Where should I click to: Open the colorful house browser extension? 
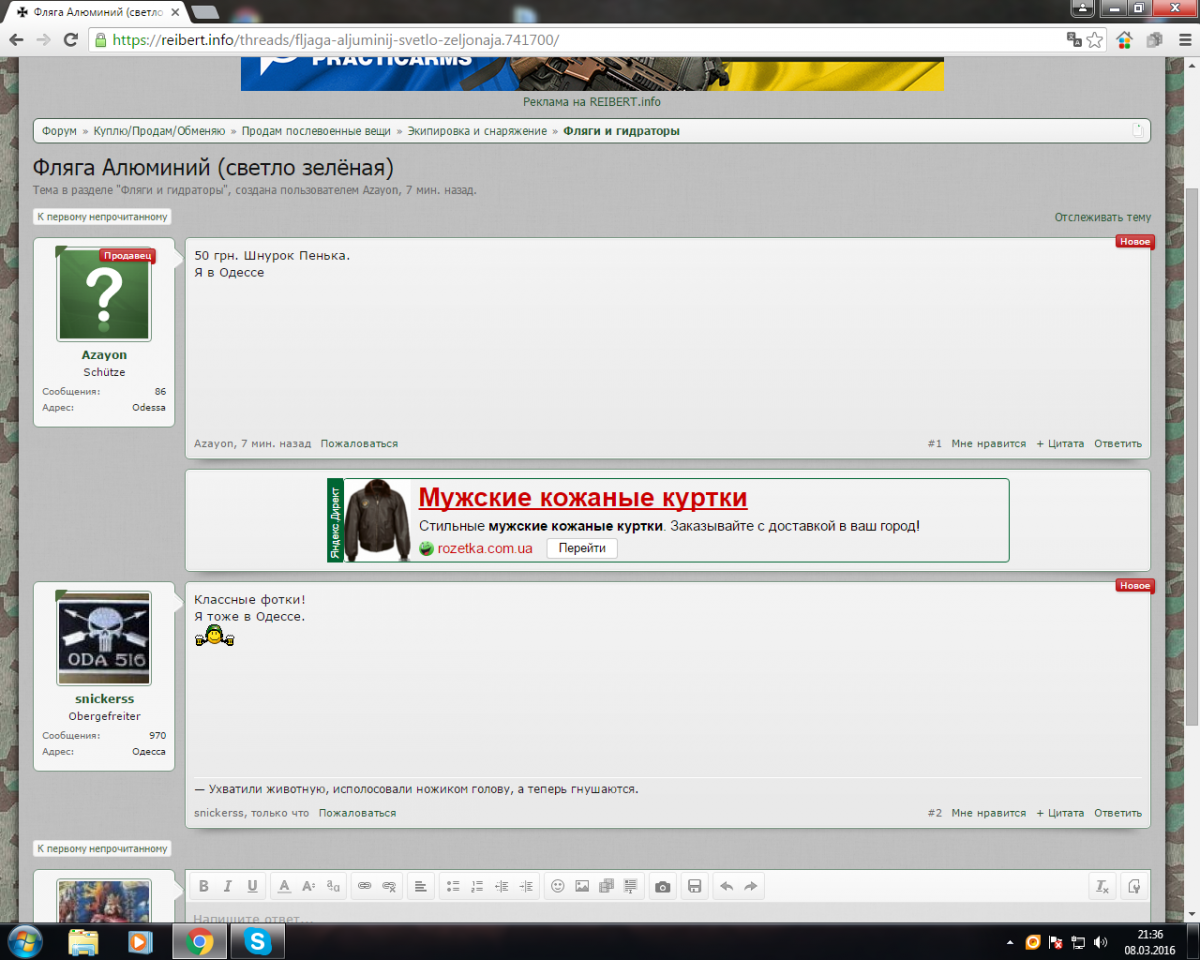coord(1125,40)
